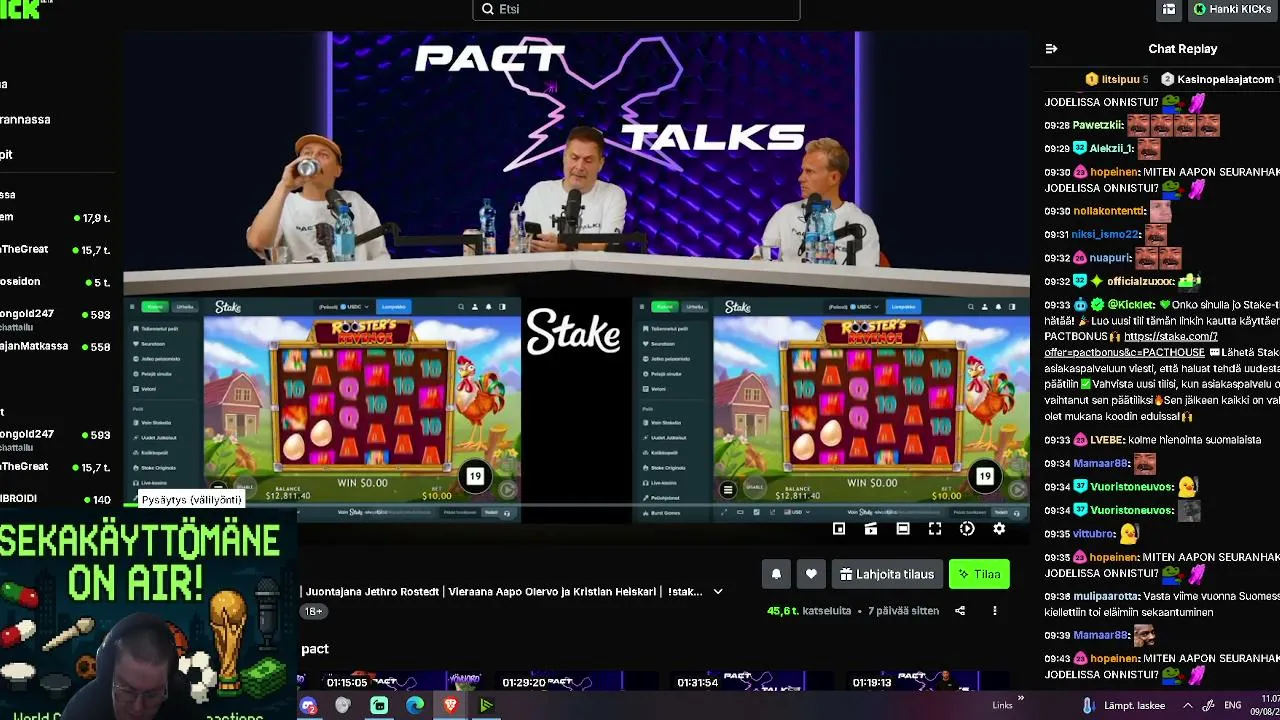Click chat username Pawetzkii
The width and height of the screenshot is (1280, 720).
point(1098,125)
